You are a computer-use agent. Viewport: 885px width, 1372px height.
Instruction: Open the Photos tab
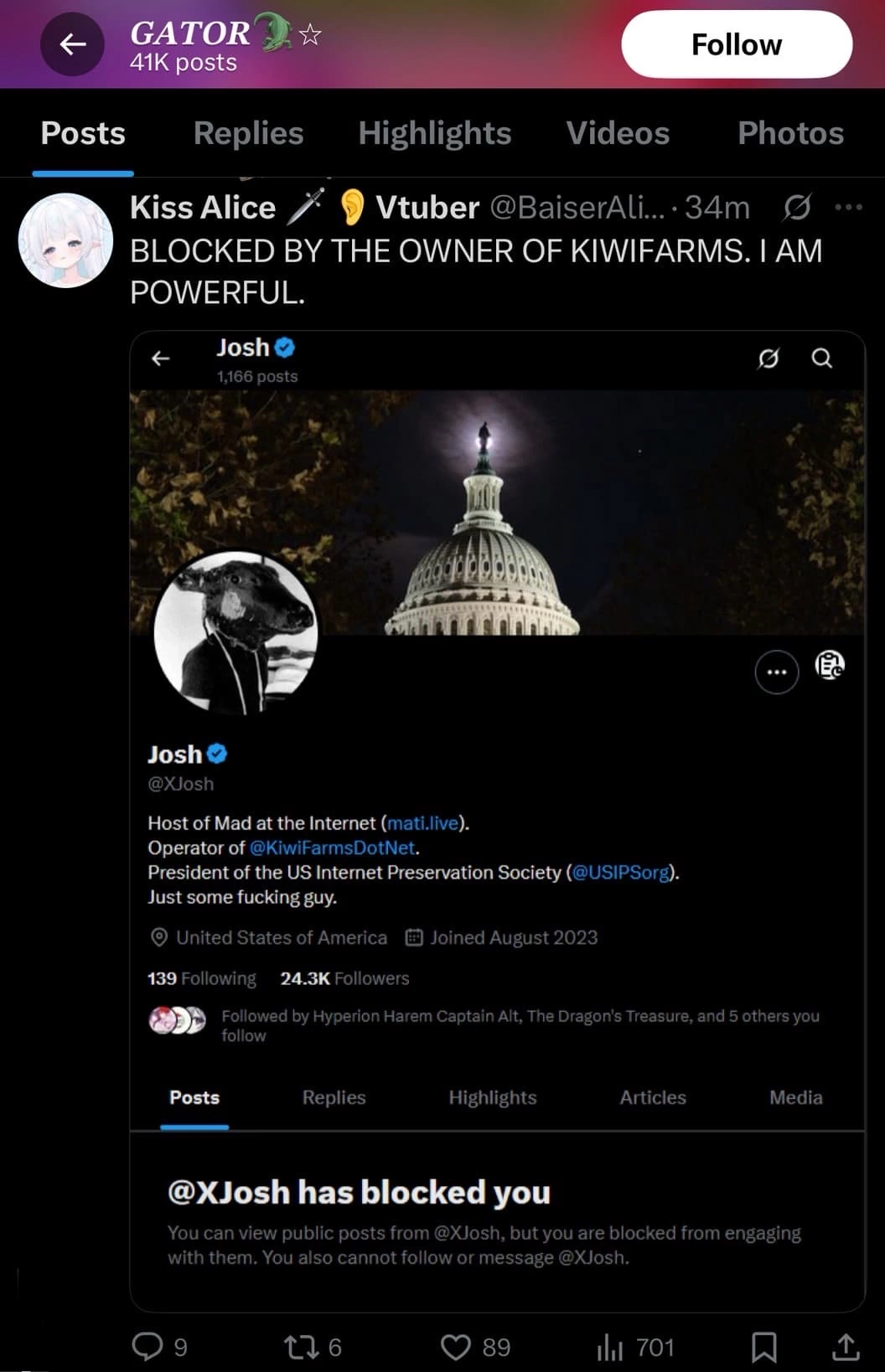coord(790,133)
